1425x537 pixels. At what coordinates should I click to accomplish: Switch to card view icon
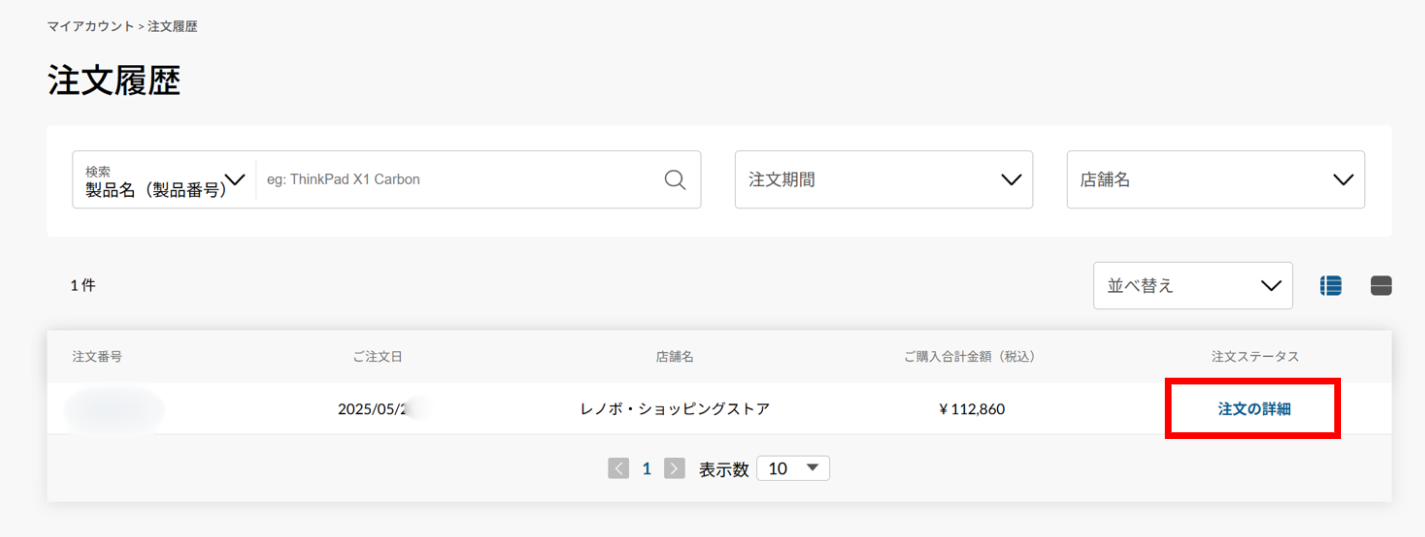coord(1381,286)
